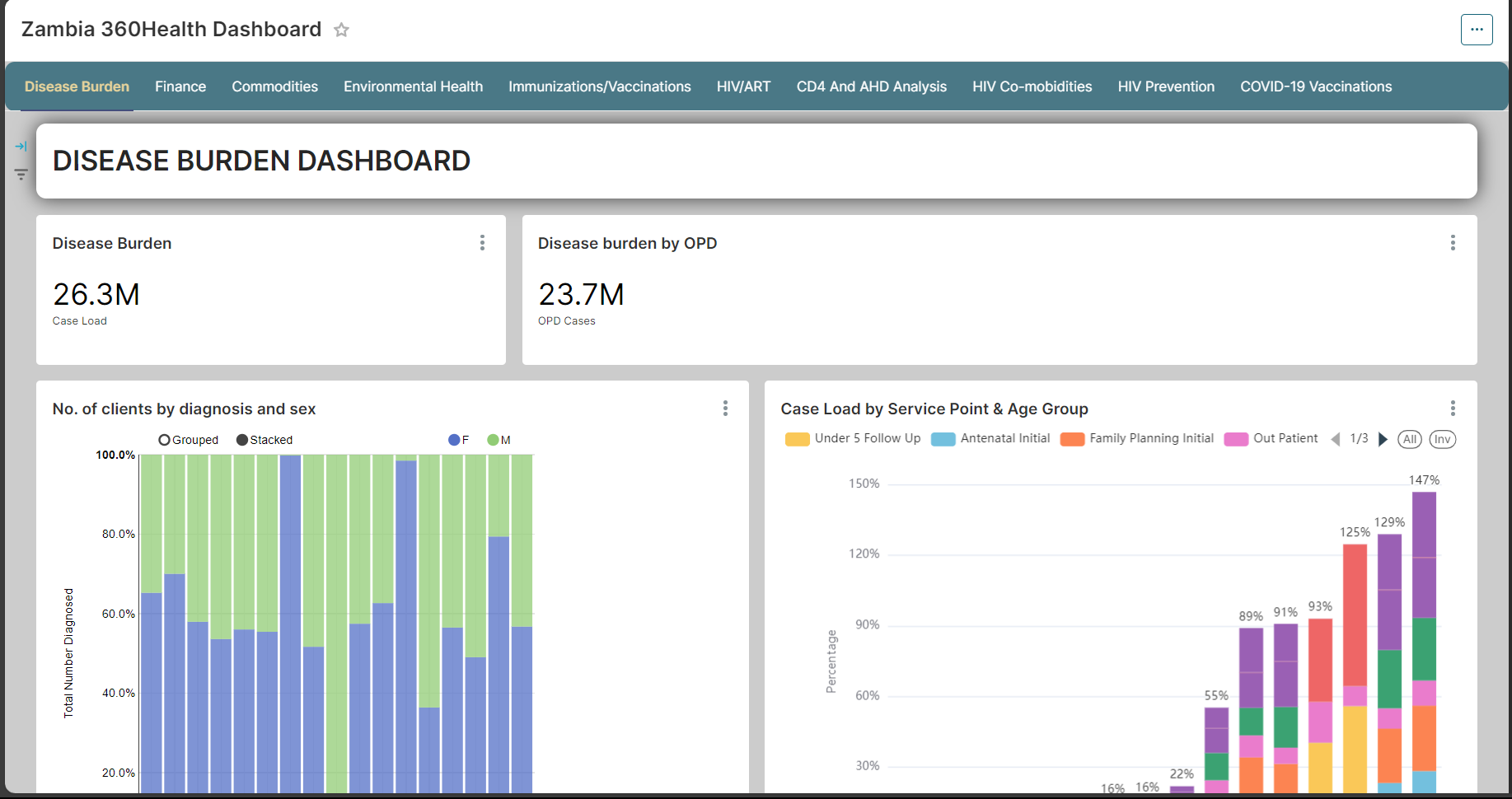The height and width of the screenshot is (799, 1512).
Task: Click the 'Case Load by Service Point & Age Group' title
Action: pos(934,409)
